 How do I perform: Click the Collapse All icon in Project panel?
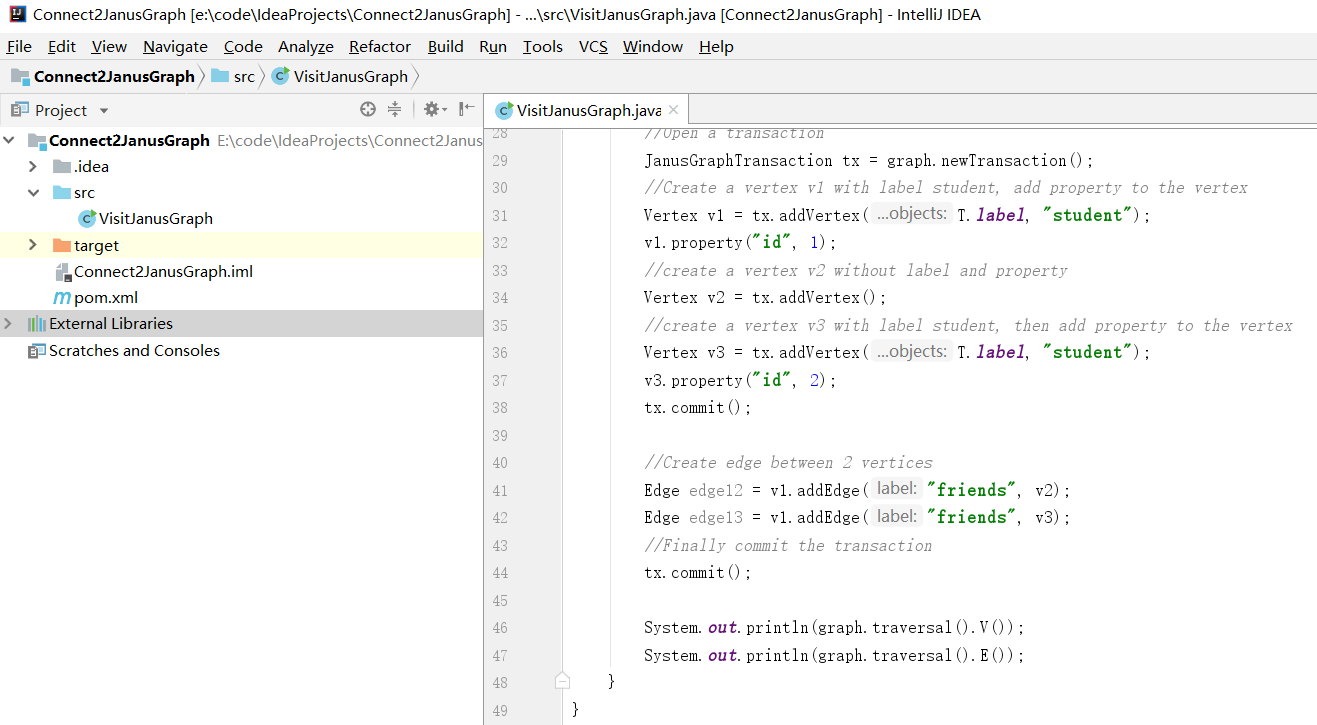pos(394,110)
